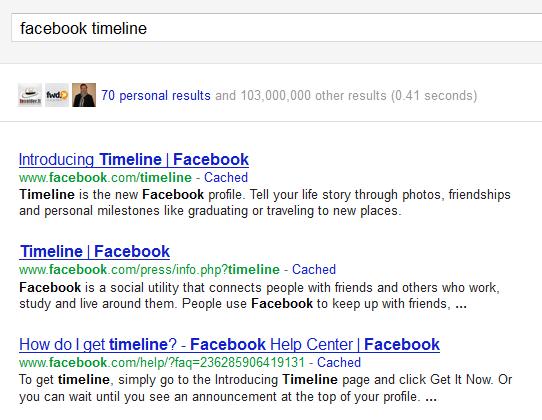Viewport: 542px width, 420px height.
Task: Open How do I get timeline result
Action: 230,345
